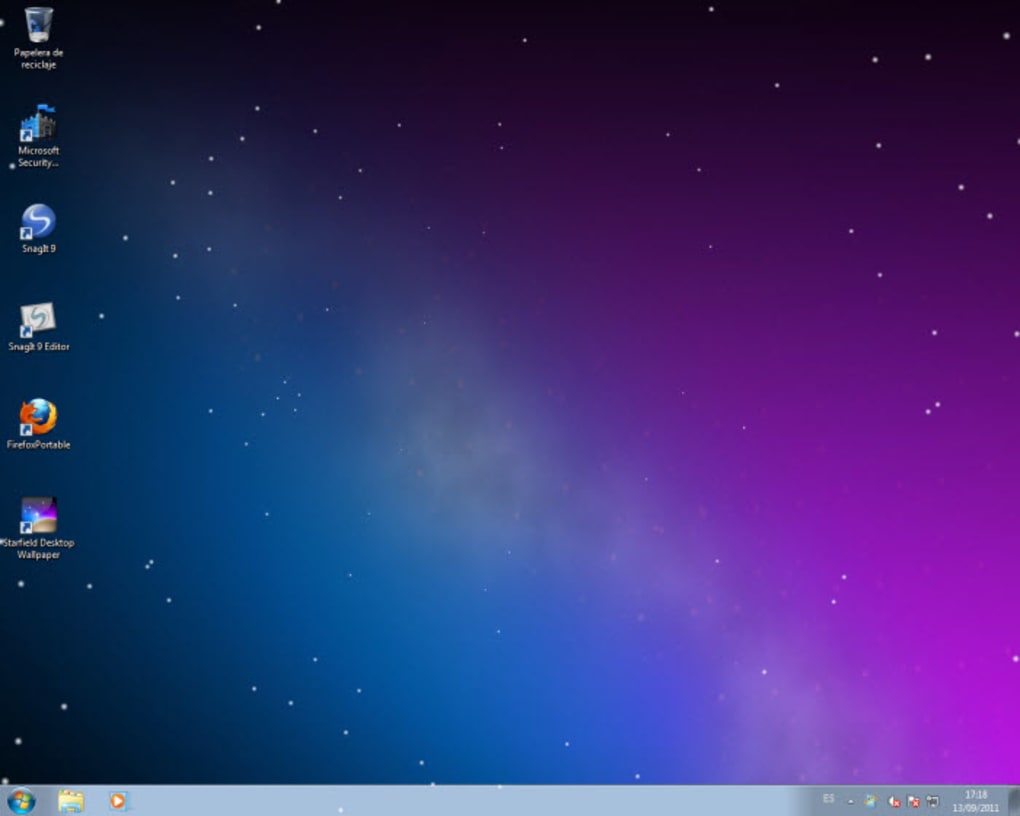Select the SnagIt 9 Editor shortcut label
The image size is (1020, 816).
[x=38, y=347]
